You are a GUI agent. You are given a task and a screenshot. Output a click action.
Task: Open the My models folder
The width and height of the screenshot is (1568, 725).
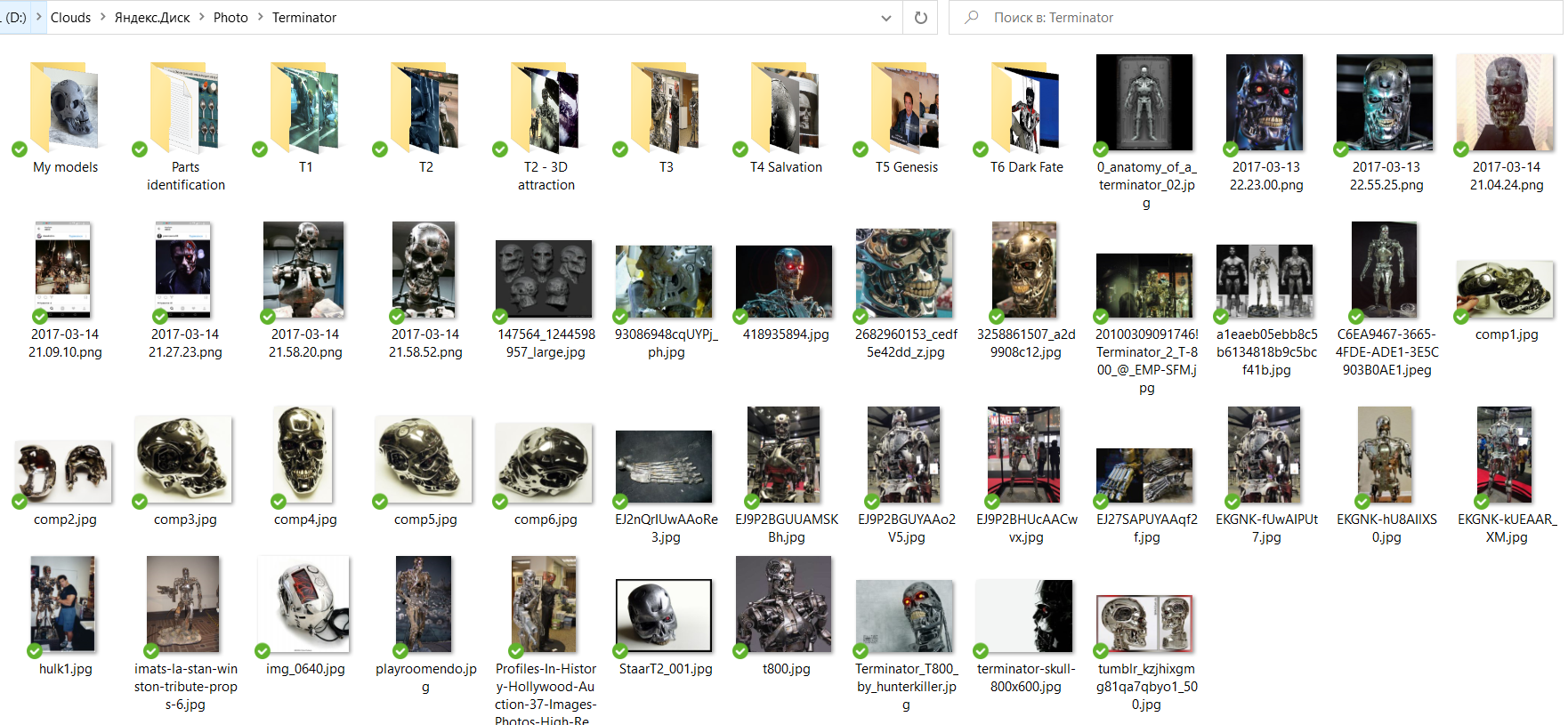(64, 108)
